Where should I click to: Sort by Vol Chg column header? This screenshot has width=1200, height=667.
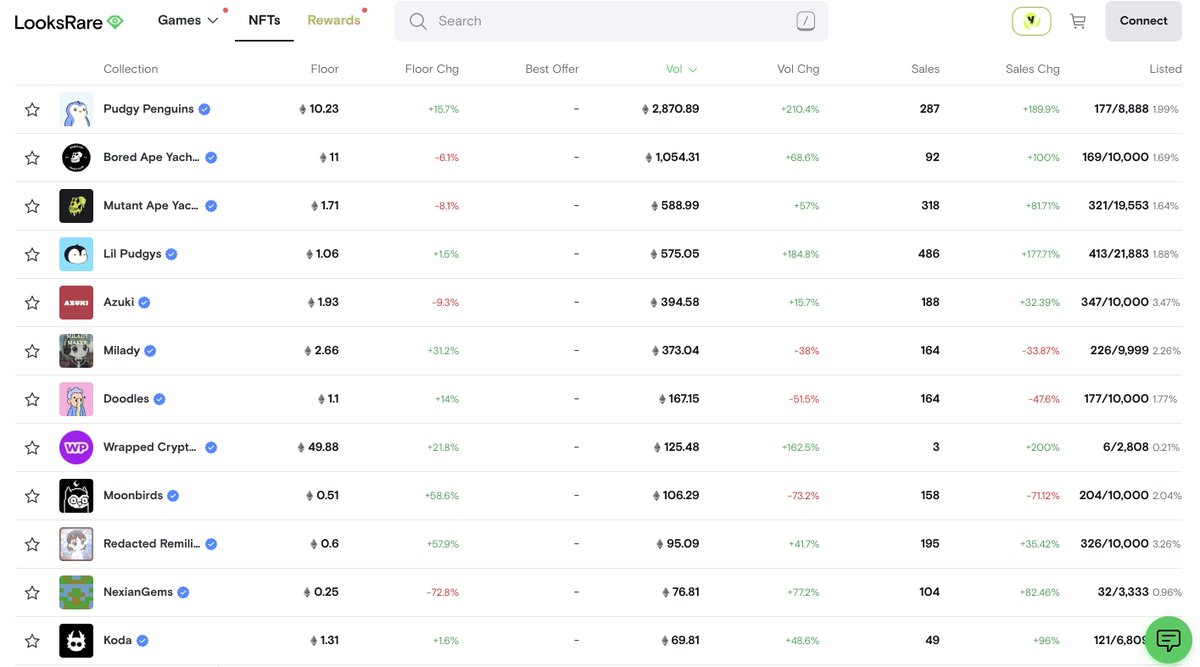(798, 69)
